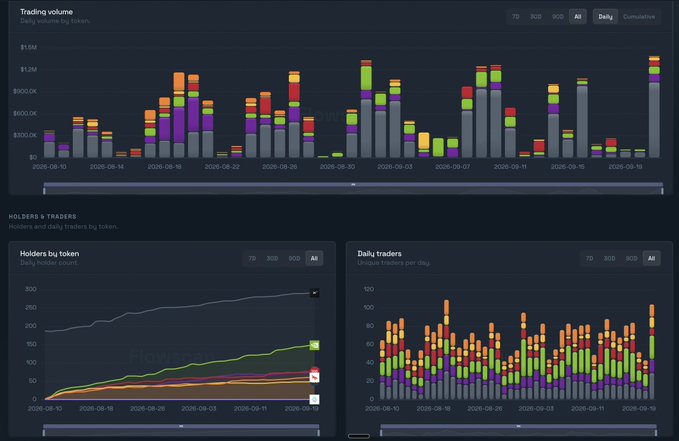This screenshot has width=679, height=441.
Task: Click the $1.5M axis label
Action: [29, 47]
